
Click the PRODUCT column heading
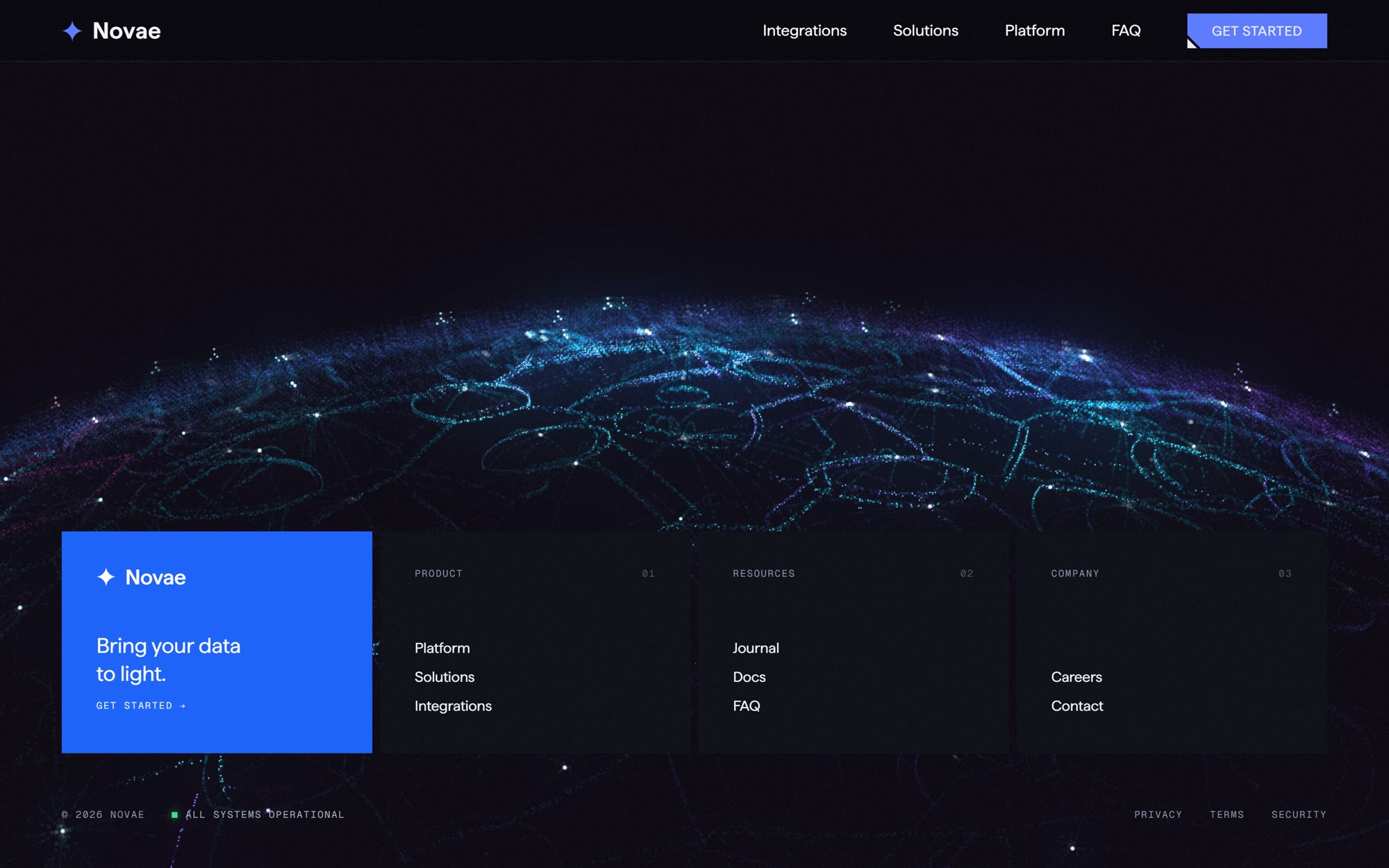tap(438, 574)
